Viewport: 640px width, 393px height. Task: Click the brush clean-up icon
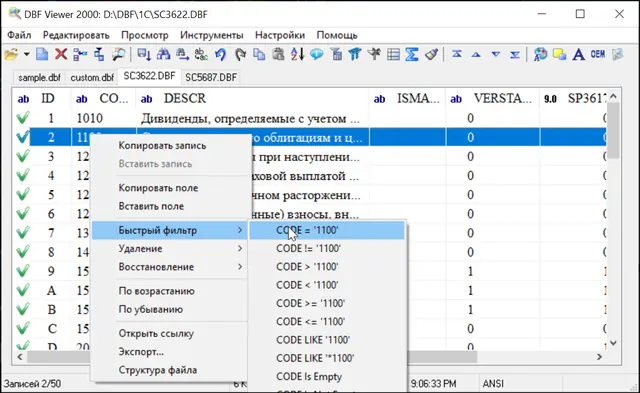(431, 54)
